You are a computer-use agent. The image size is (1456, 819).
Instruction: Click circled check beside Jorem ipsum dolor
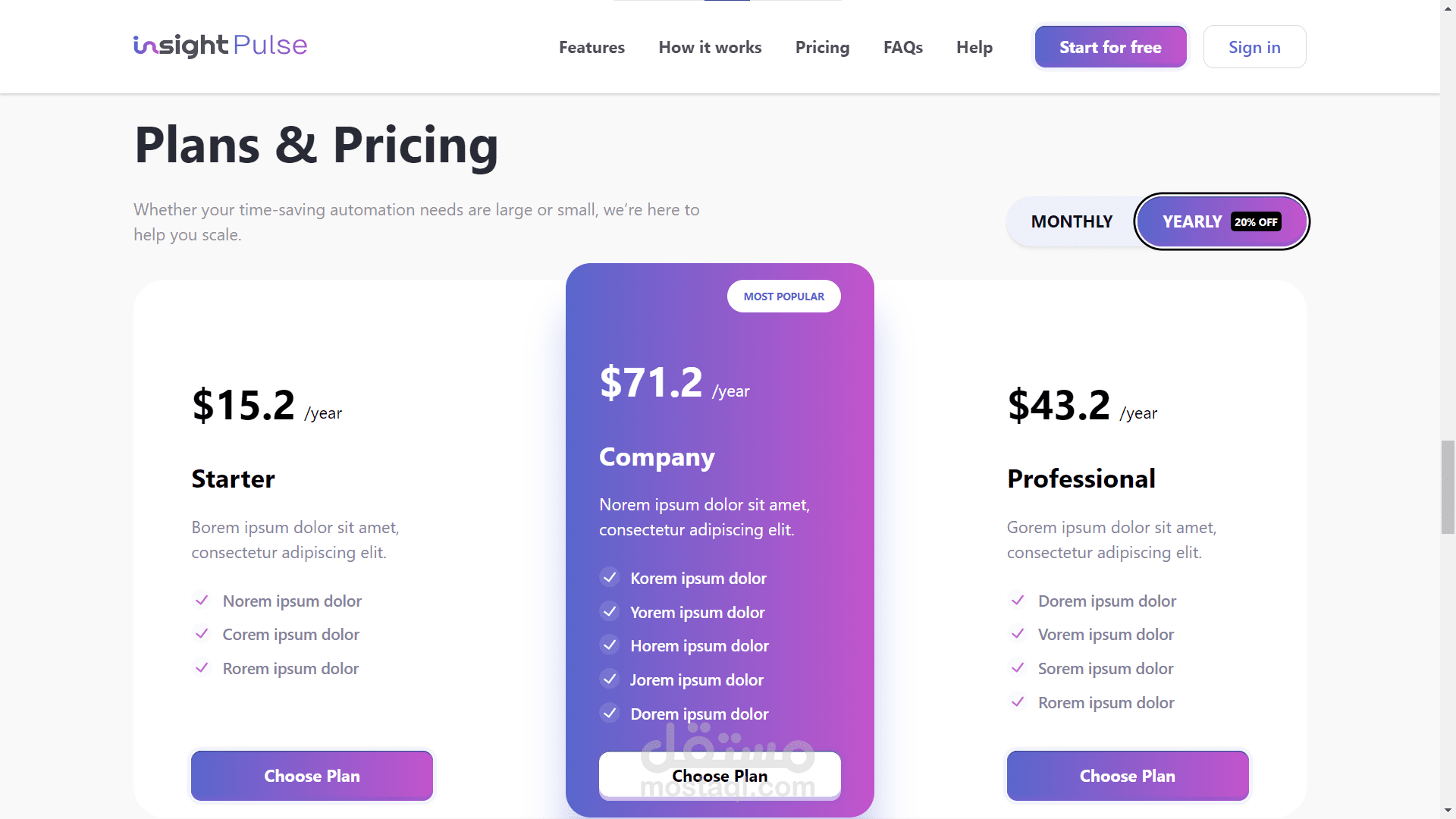610,679
